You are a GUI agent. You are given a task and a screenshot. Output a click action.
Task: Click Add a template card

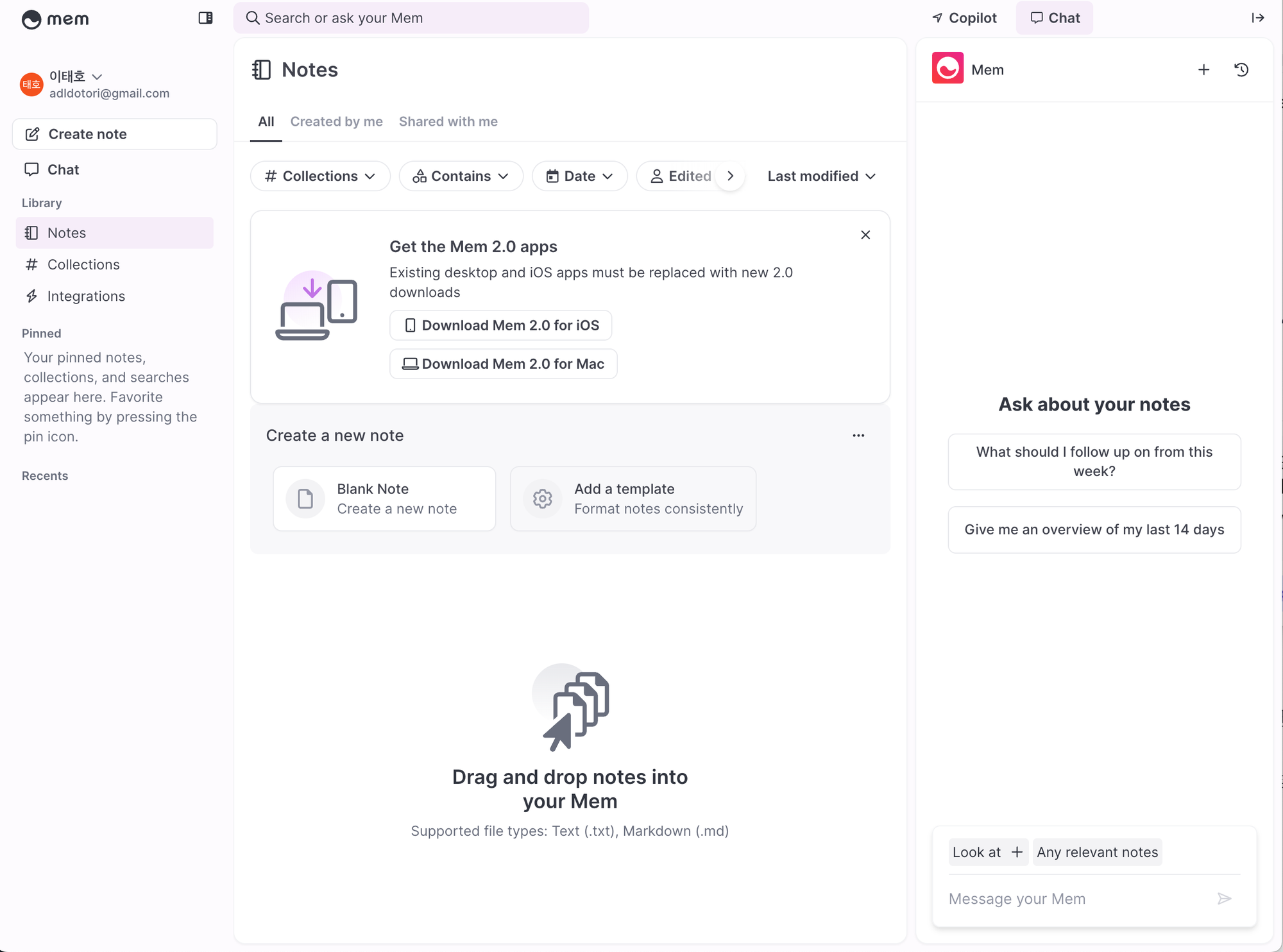[x=633, y=498]
